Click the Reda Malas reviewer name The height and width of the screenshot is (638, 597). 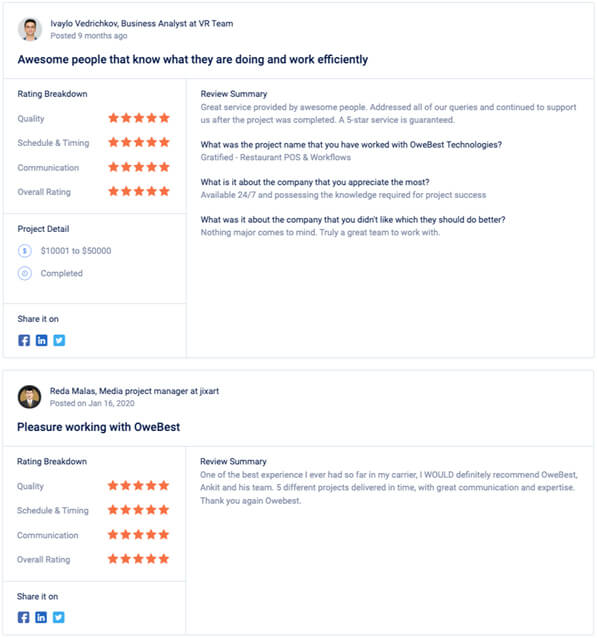coord(73,391)
